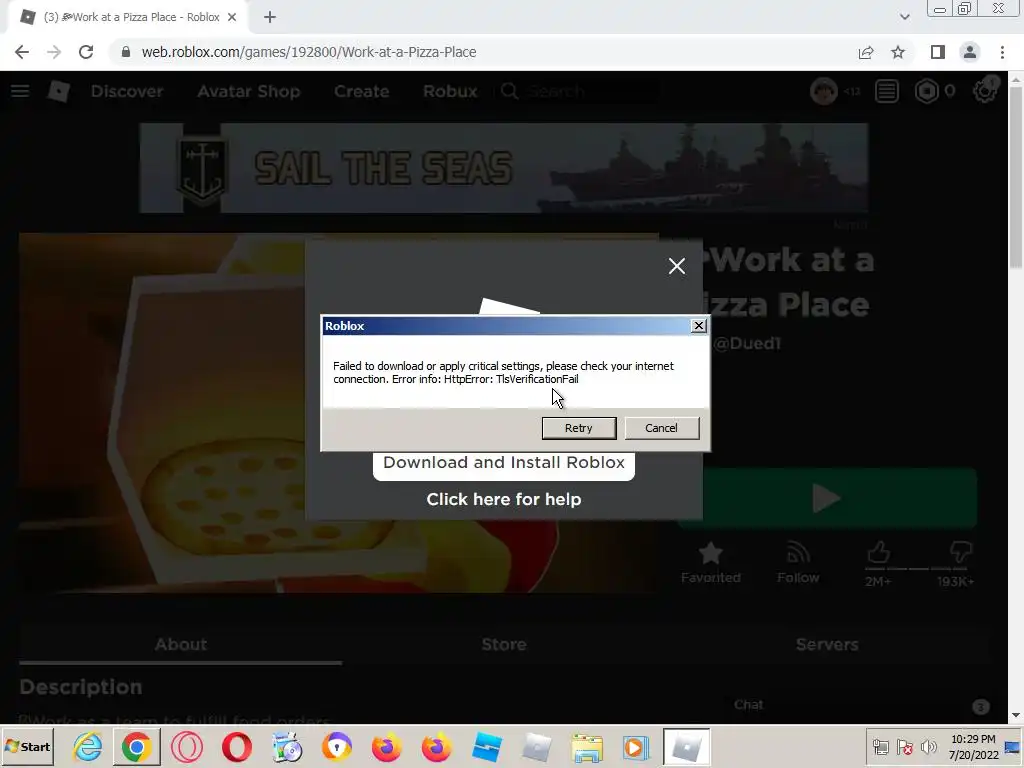Screen dimensions: 1024x768
Task: Open Discover in Roblox navbar
Action: (x=127, y=91)
